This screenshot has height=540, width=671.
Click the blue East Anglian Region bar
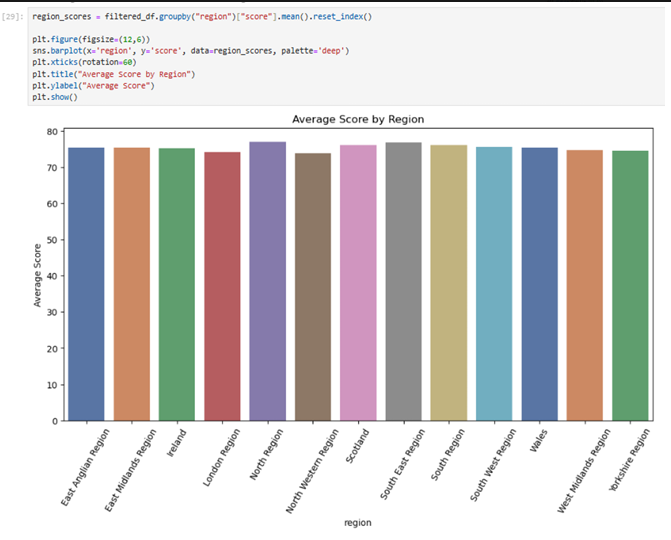click(86, 285)
